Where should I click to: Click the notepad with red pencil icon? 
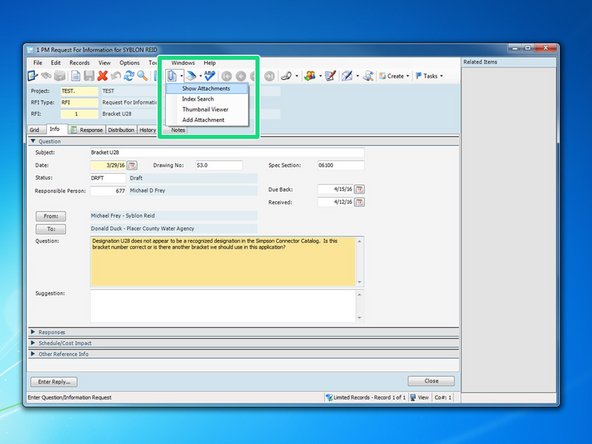(x=330, y=76)
